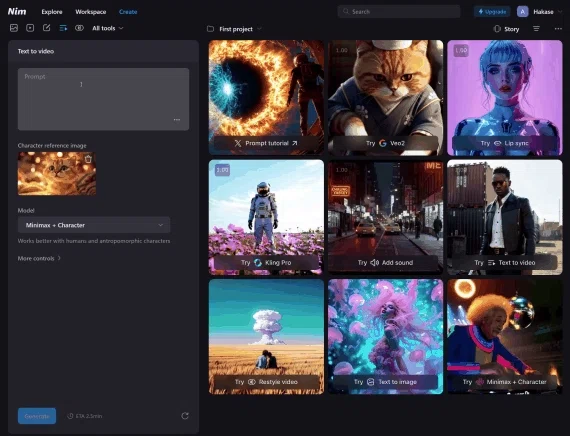This screenshot has width=570, height=436.
Task: Open the user avatar A icon
Action: (523, 12)
